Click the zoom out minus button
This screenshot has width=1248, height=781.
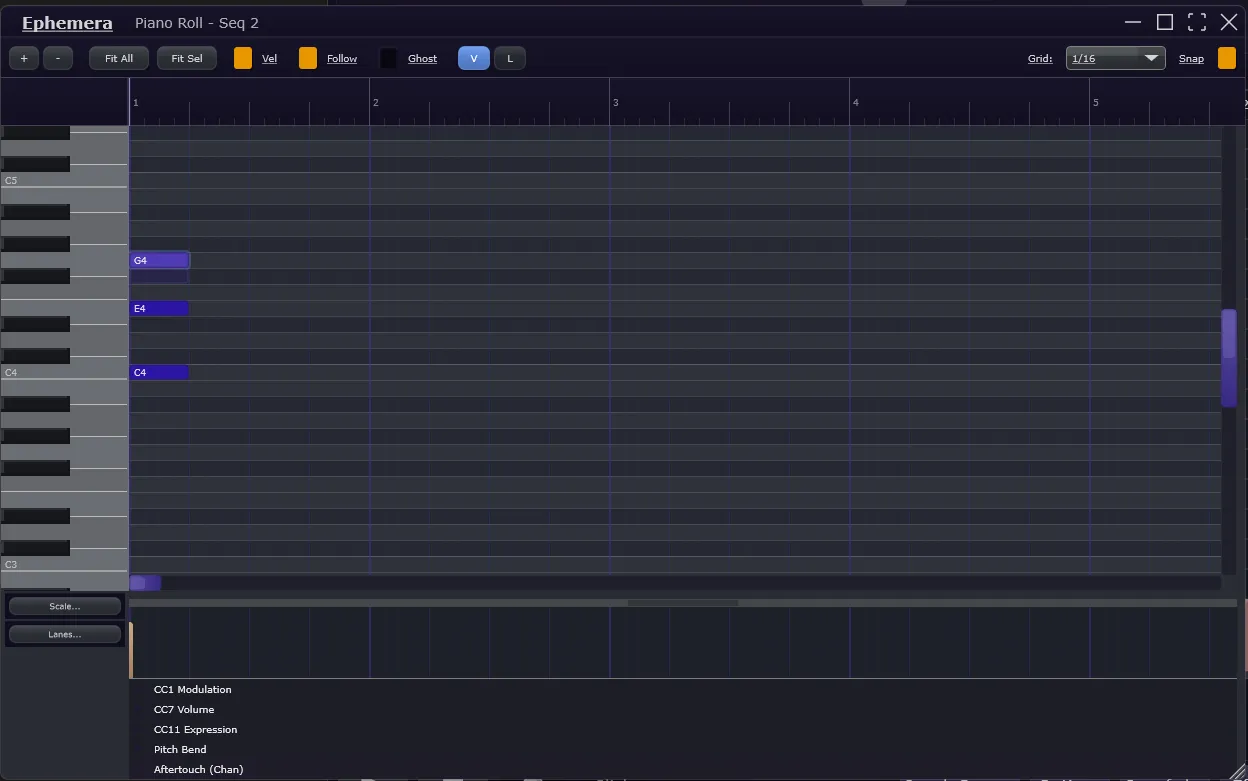[58, 58]
